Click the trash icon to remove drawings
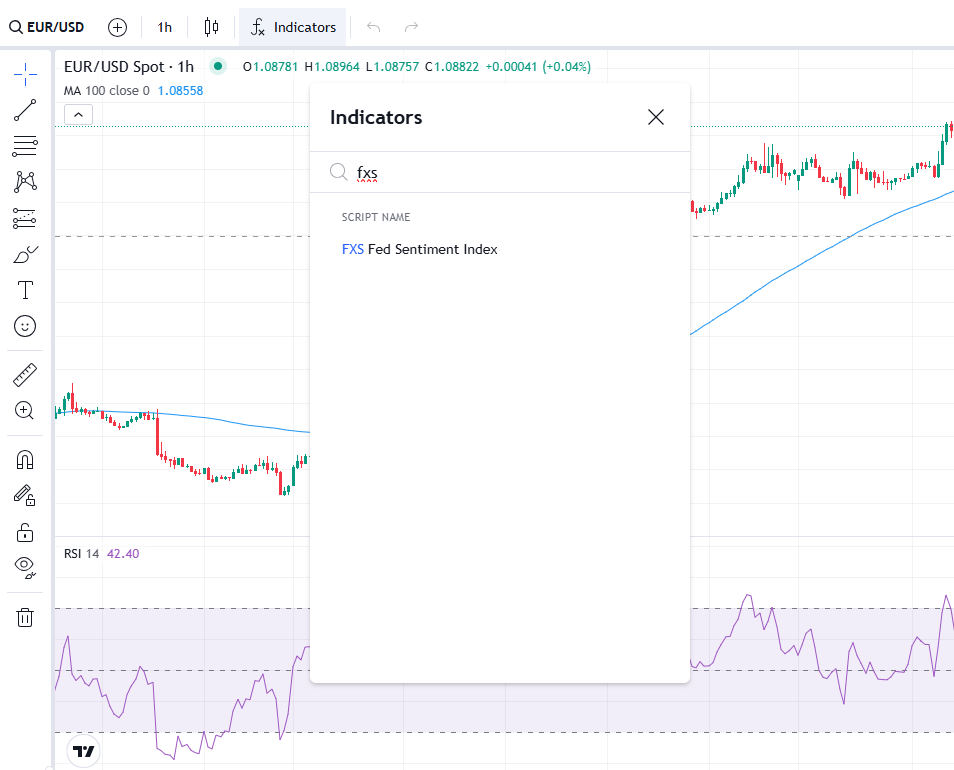 tap(25, 617)
